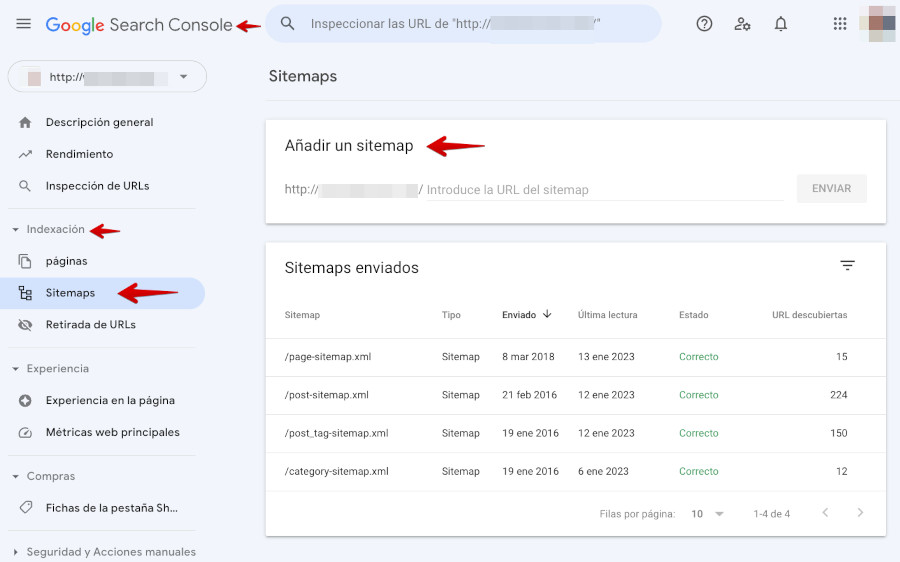Screen dimensions: 900x562
Task: Open the hamburger main menu
Action: (24, 24)
